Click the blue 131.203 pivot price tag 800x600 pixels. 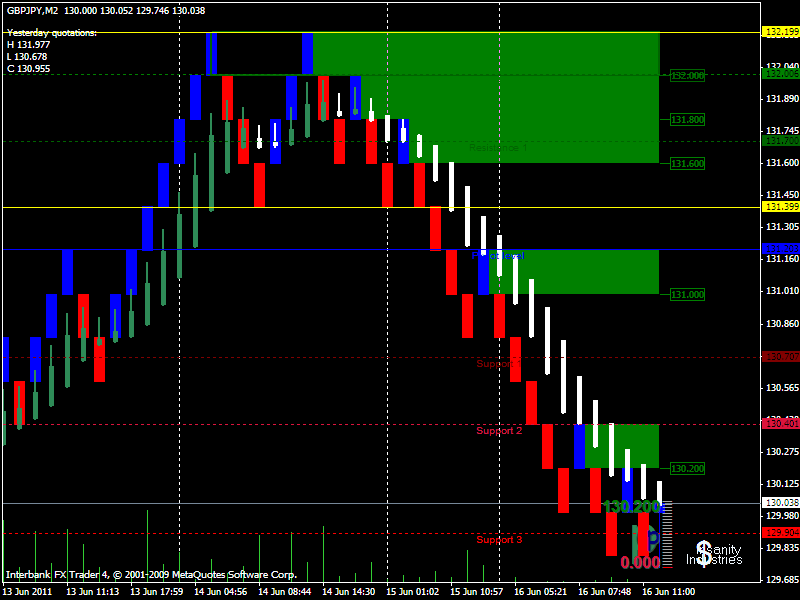coord(781,249)
